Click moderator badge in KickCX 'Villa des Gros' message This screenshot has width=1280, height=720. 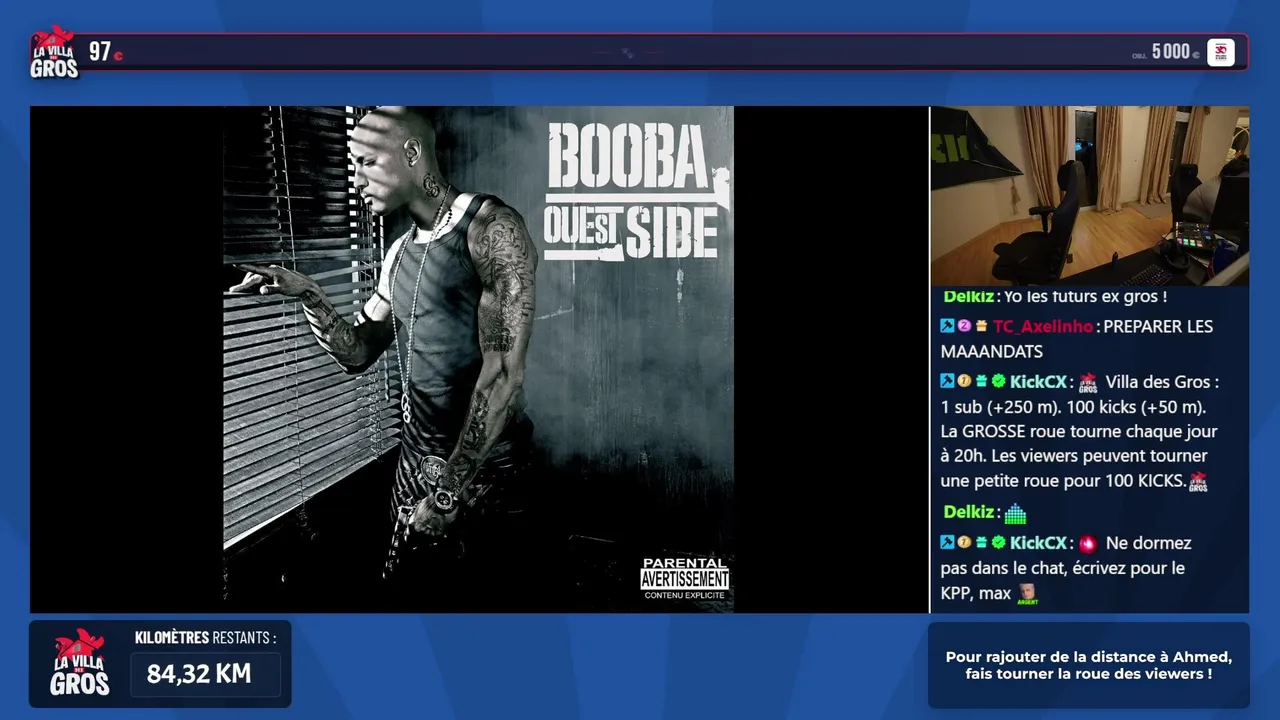point(947,381)
